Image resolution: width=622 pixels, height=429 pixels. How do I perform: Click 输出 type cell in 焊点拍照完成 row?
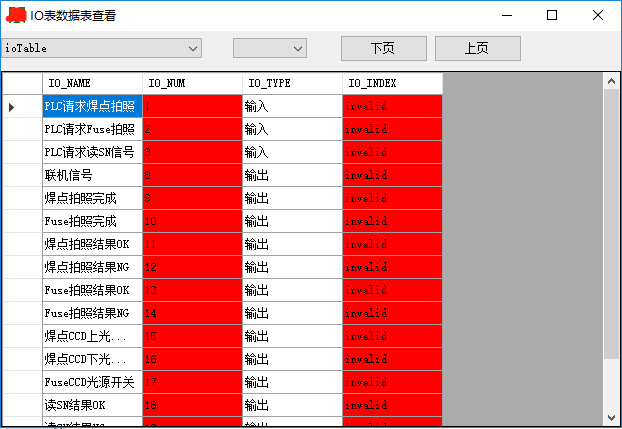pyautogui.click(x=292, y=198)
